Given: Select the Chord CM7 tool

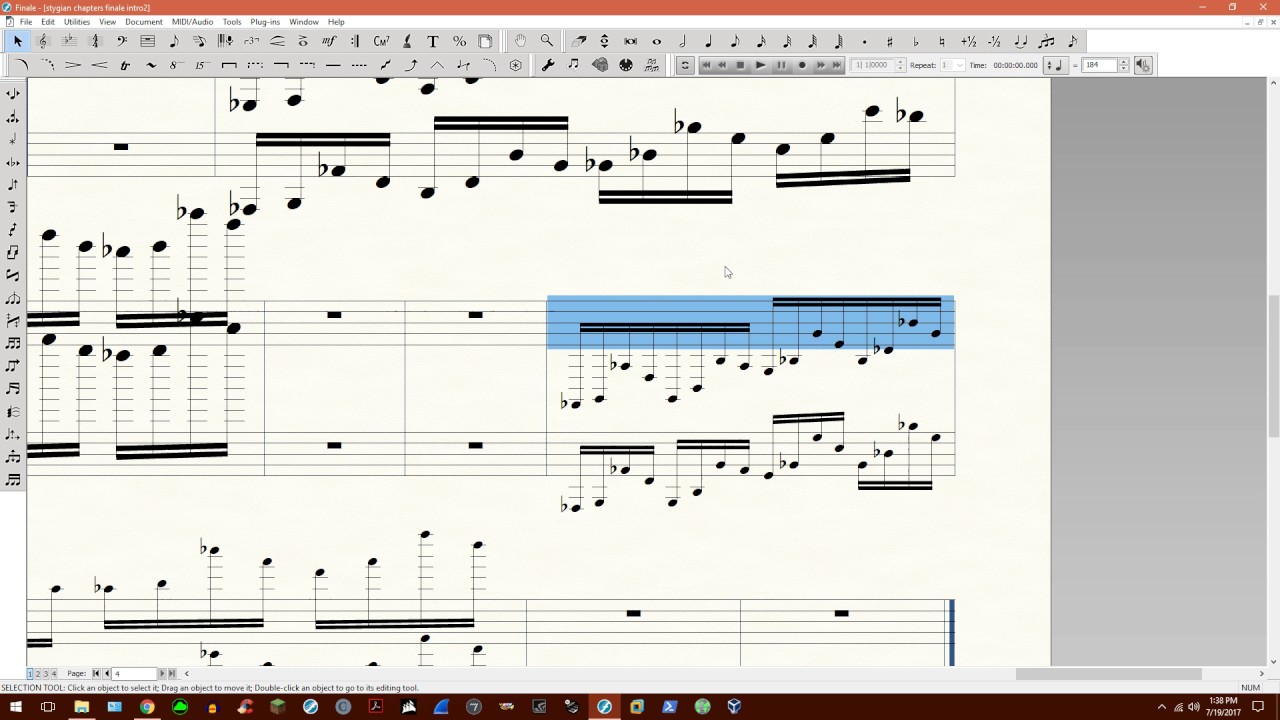Looking at the screenshot, I should point(381,41).
